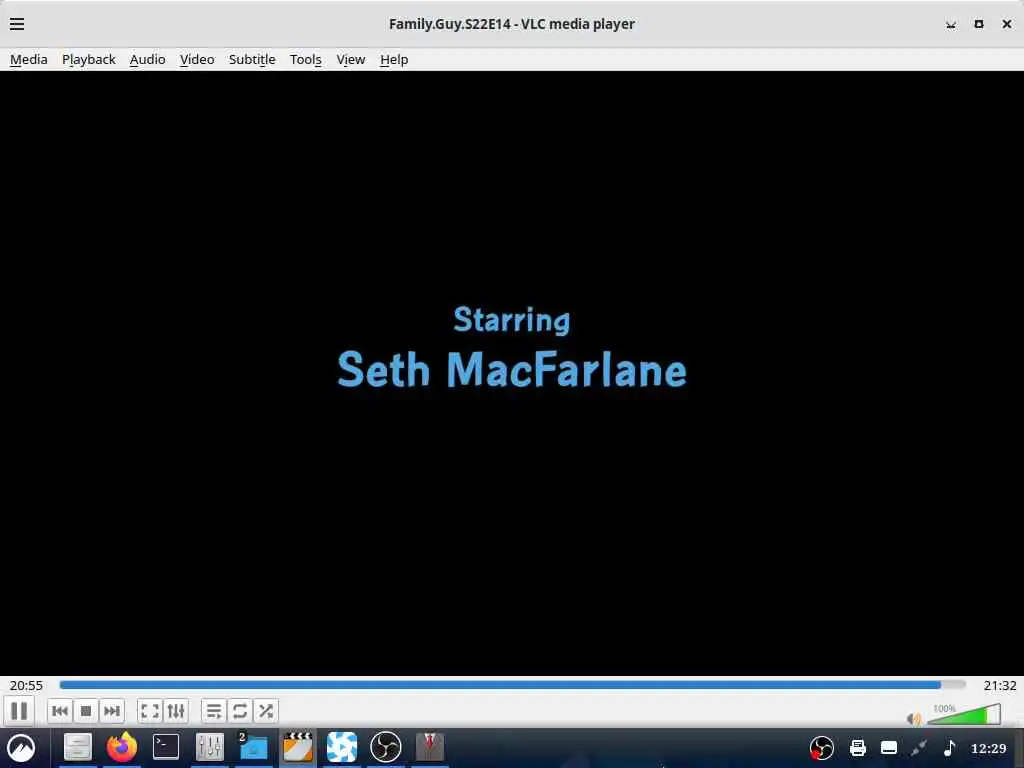The height and width of the screenshot is (768, 1024).
Task: Open the Help menu
Action: click(x=394, y=59)
